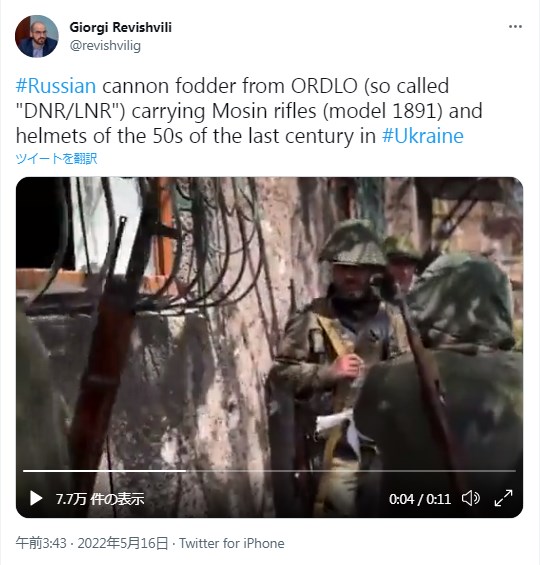This screenshot has height=565, width=540.
Task: Mute the video with the speaker icon
Action: pyautogui.click(x=471, y=499)
